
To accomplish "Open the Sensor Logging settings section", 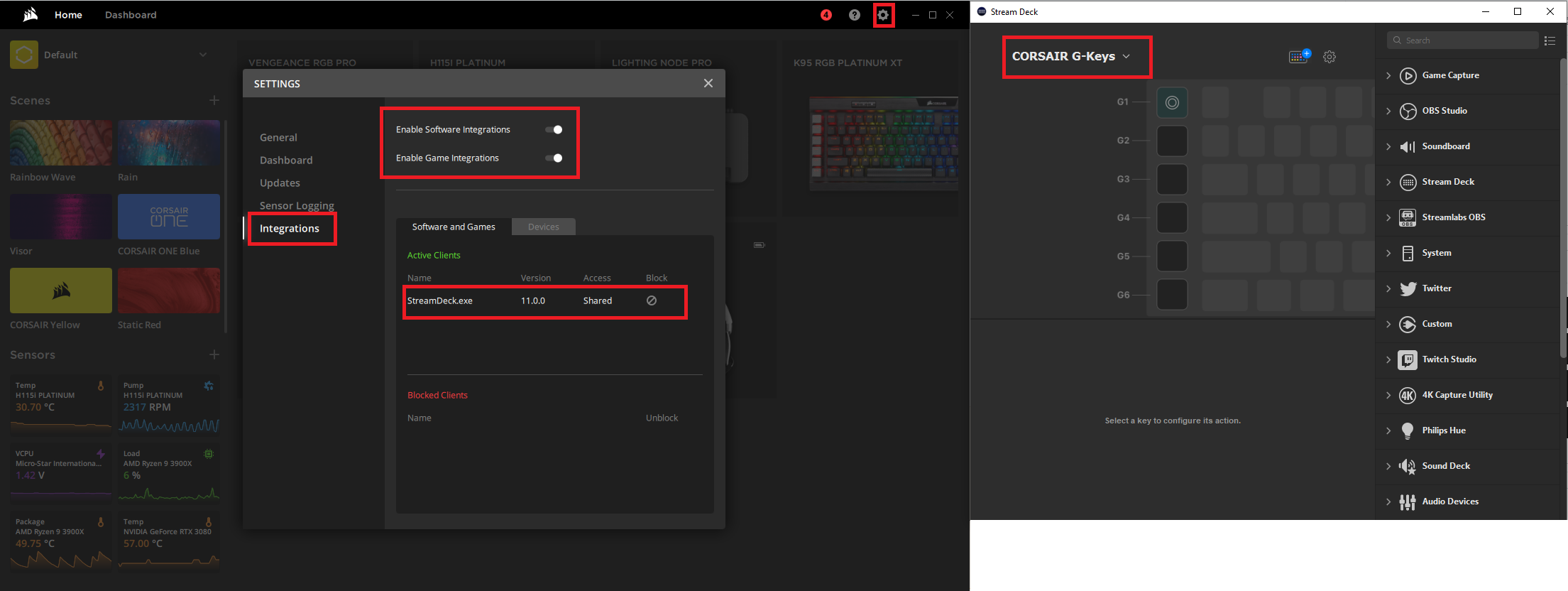I will pos(297,205).
